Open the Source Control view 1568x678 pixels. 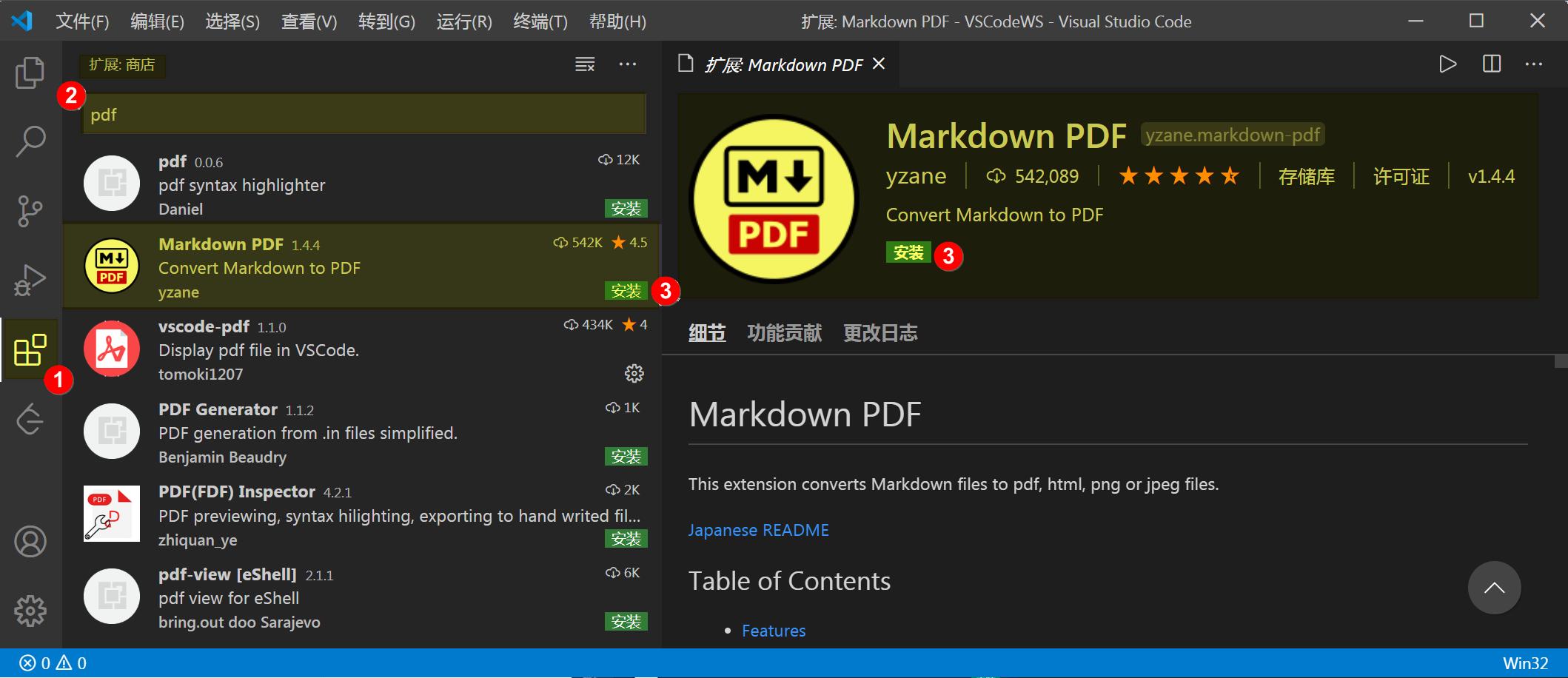30,211
